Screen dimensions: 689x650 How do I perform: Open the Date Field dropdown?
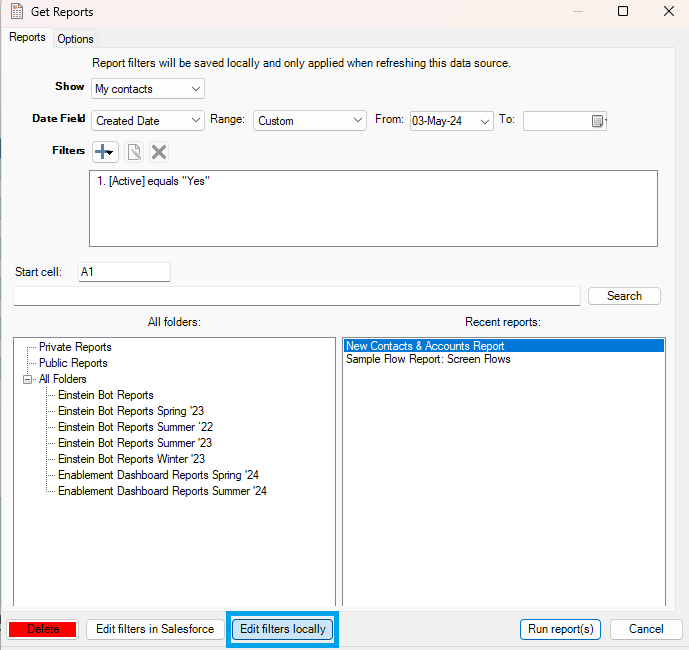click(x=148, y=120)
